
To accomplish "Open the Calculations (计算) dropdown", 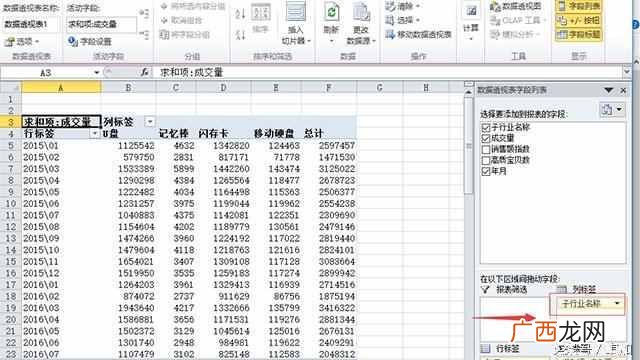I will tap(471, 23).
